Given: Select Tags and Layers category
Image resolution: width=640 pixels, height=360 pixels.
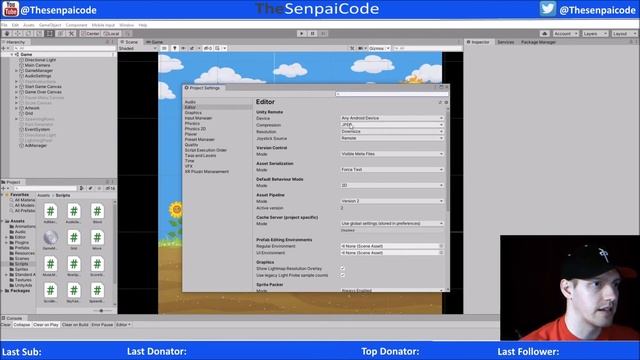Looking at the screenshot, I should pyautogui.click(x=200, y=156).
